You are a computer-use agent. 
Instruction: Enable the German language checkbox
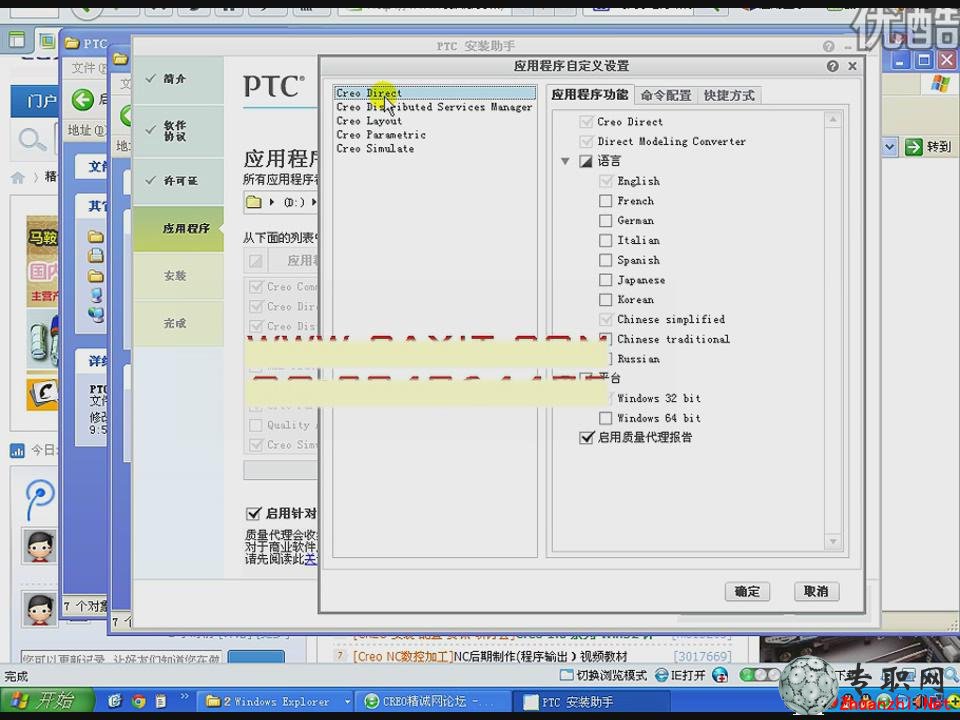[606, 220]
